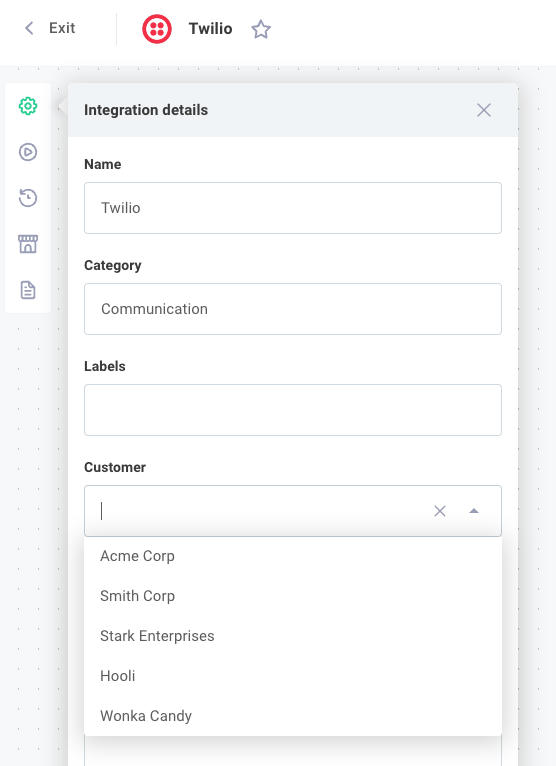Clear the Customer field selection

(x=440, y=511)
